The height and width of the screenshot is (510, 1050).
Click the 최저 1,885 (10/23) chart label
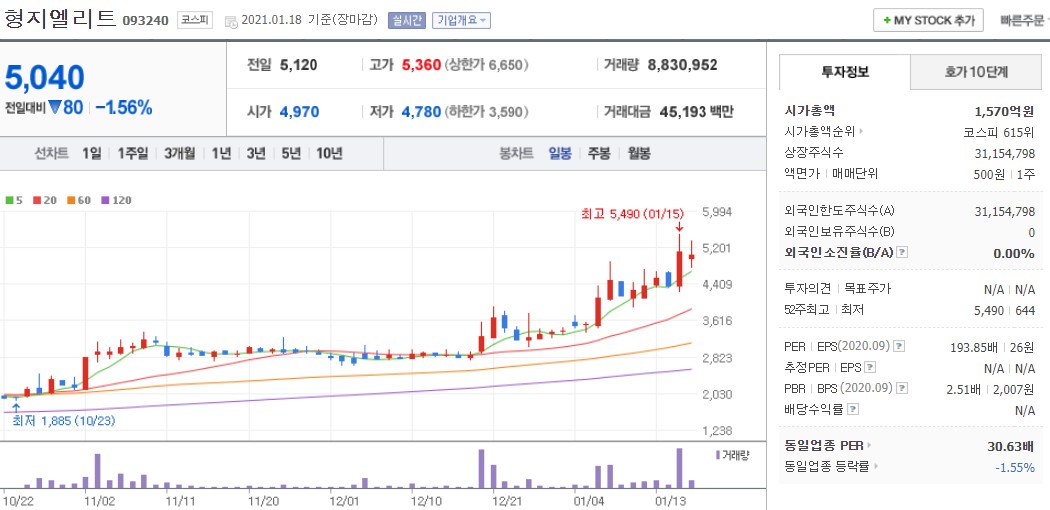click(62, 420)
